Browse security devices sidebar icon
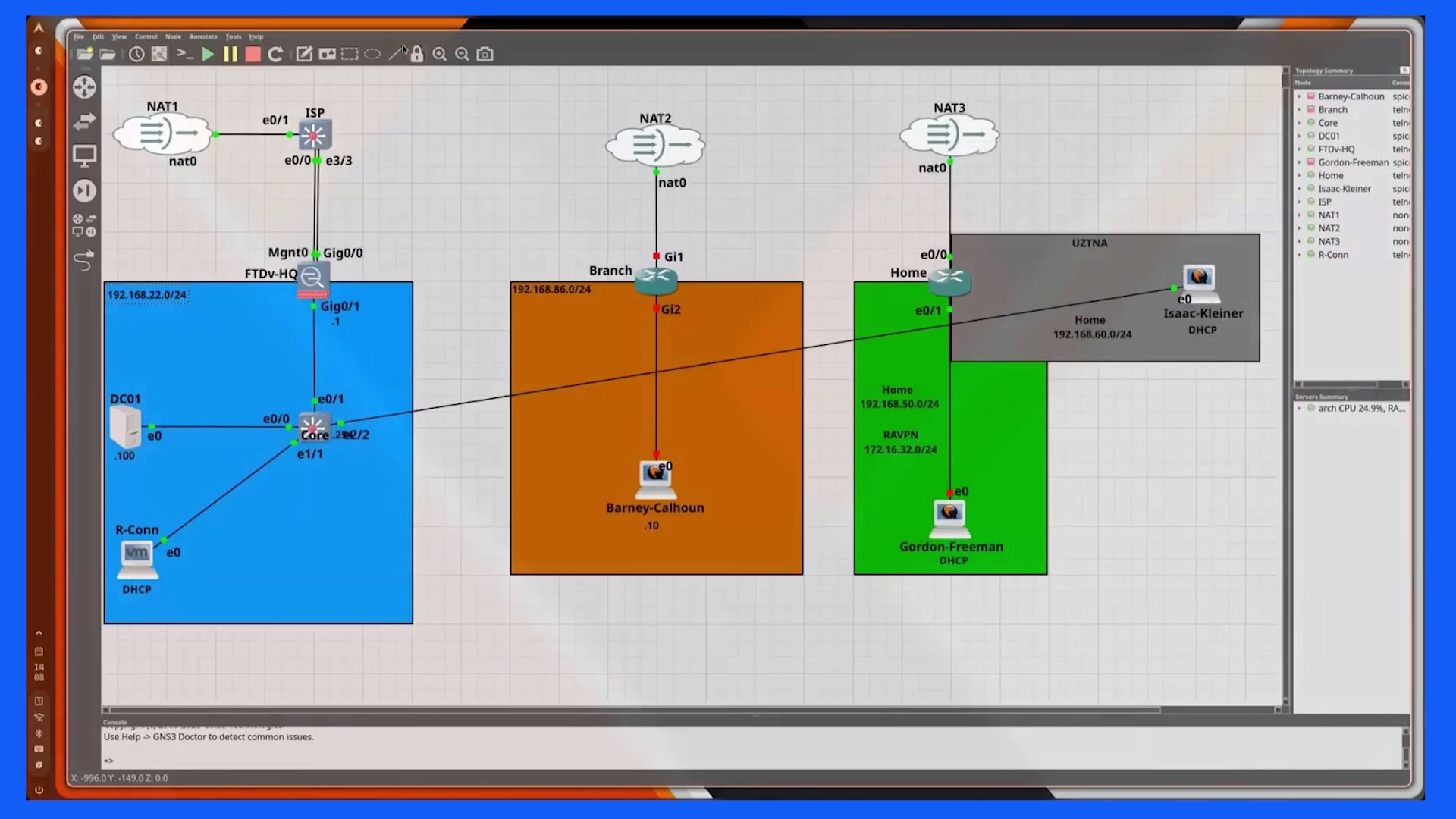 pyautogui.click(x=84, y=190)
